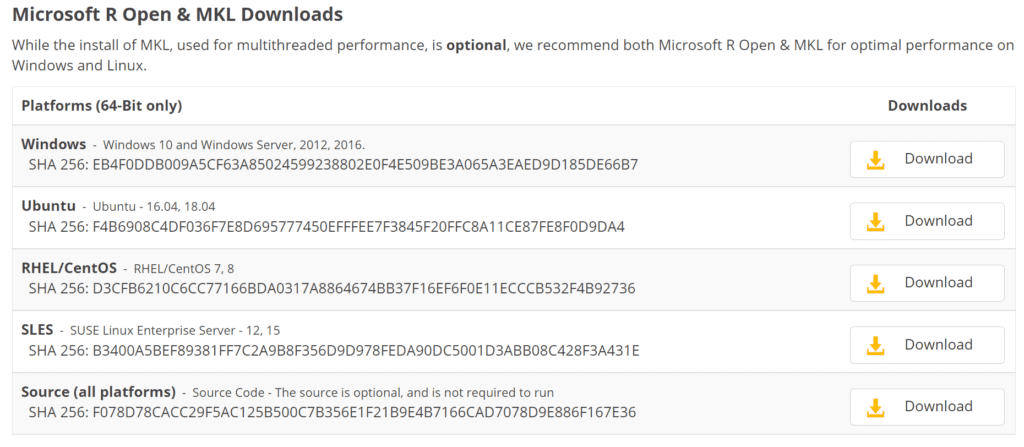
Task: Click the bold word optional in description
Action: click(x=476, y=46)
